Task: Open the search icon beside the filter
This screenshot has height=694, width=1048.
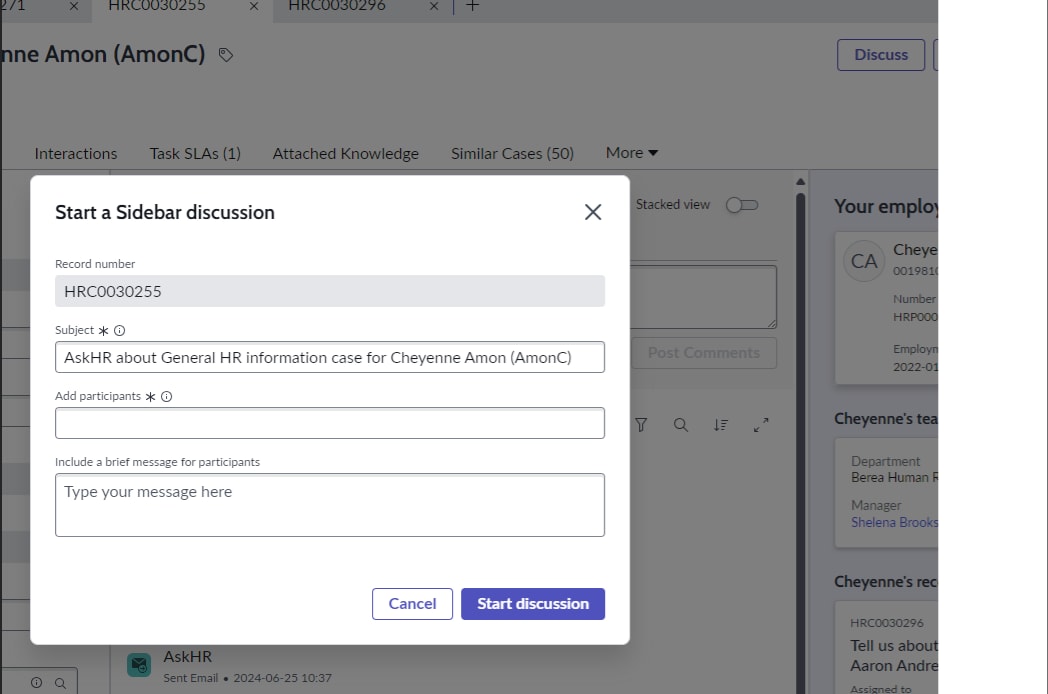Action: point(681,425)
